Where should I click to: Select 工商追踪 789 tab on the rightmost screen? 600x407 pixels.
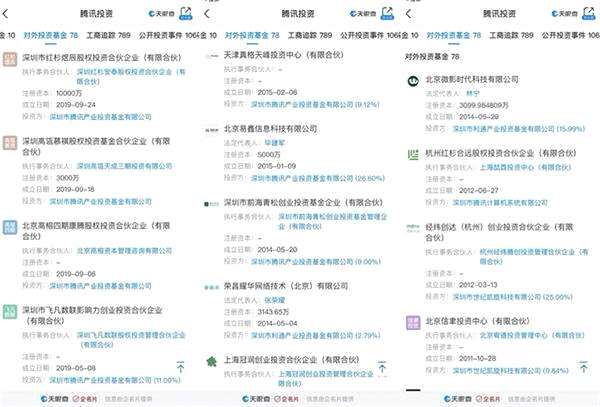point(511,36)
